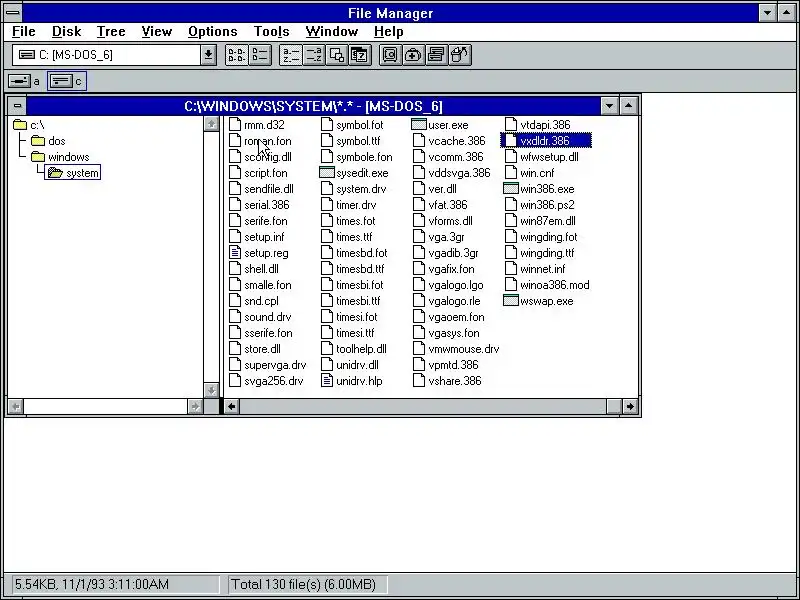Click file list scroll right arrow
The image size is (800, 600).
[630, 407]
